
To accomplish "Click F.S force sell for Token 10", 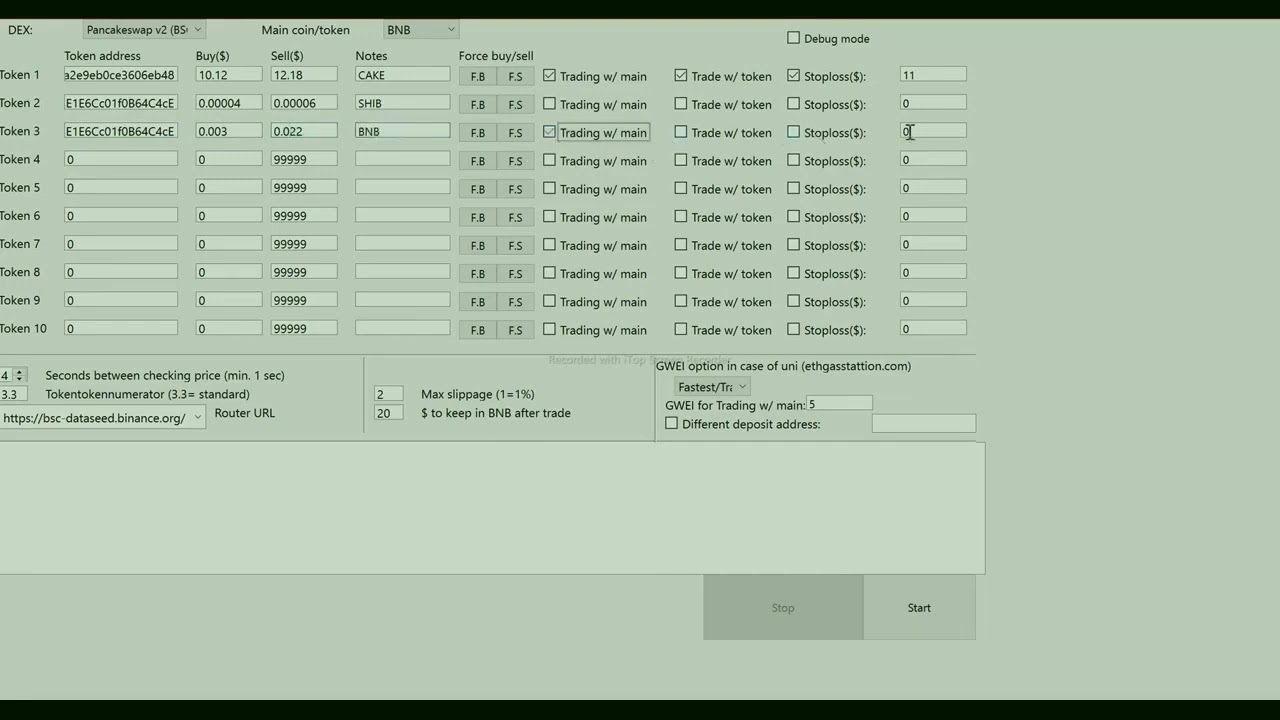I will [515, 330].
